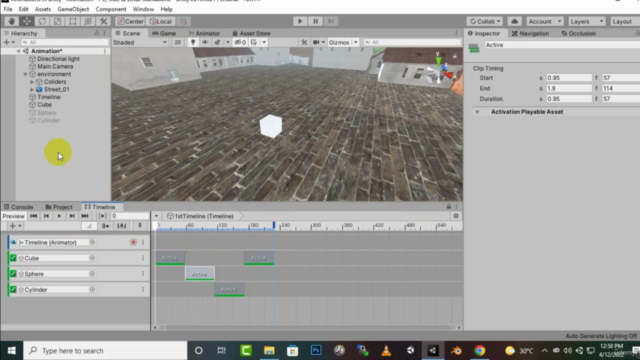Open the Component menu

pos(111,9)
